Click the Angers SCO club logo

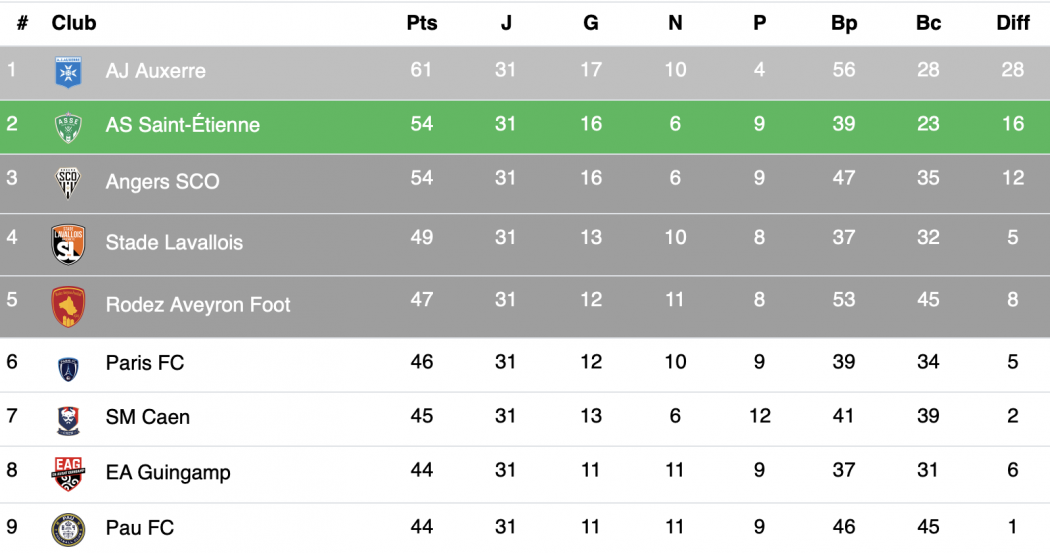click(68, 182)
